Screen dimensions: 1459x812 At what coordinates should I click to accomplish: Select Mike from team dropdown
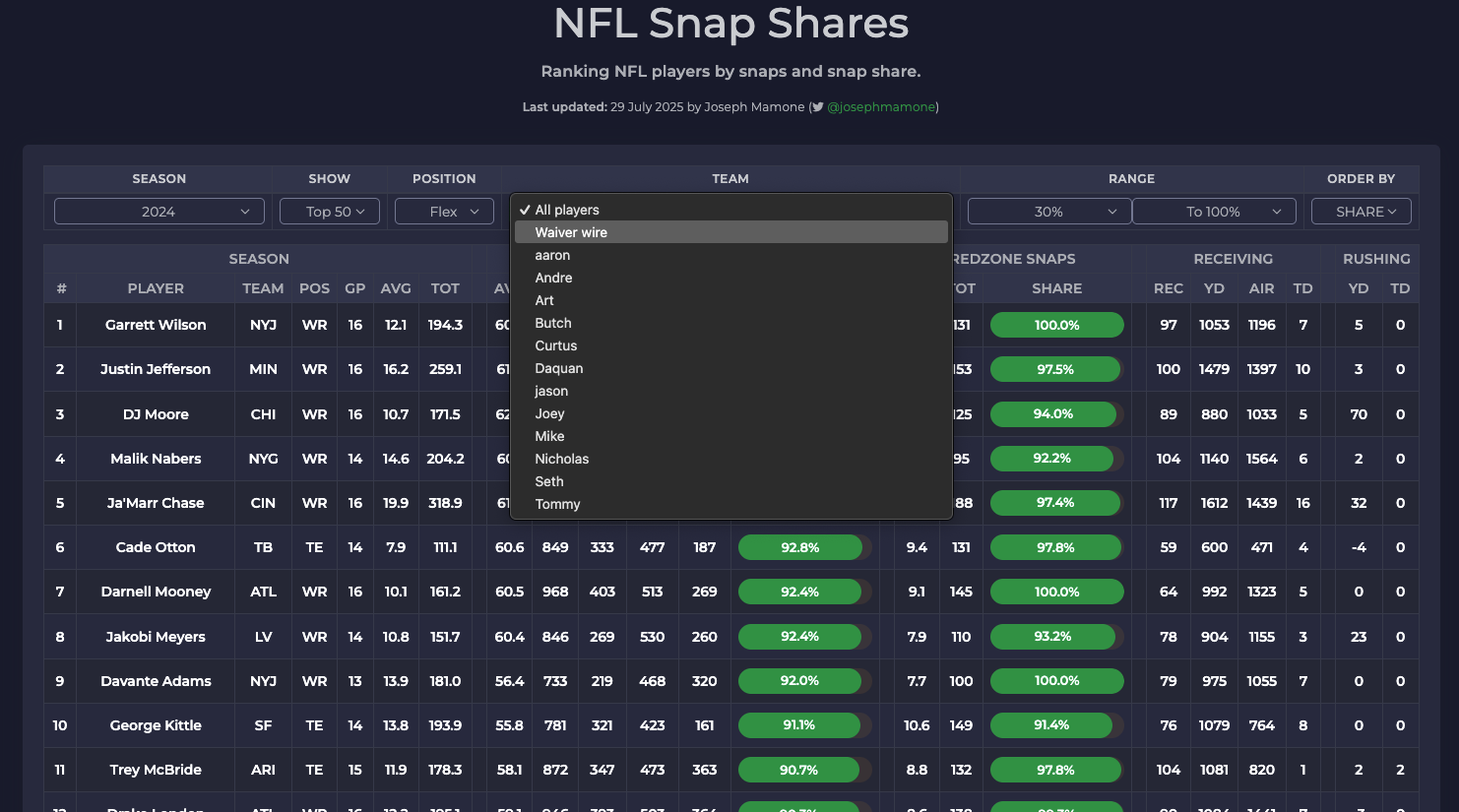coord(731,436)
